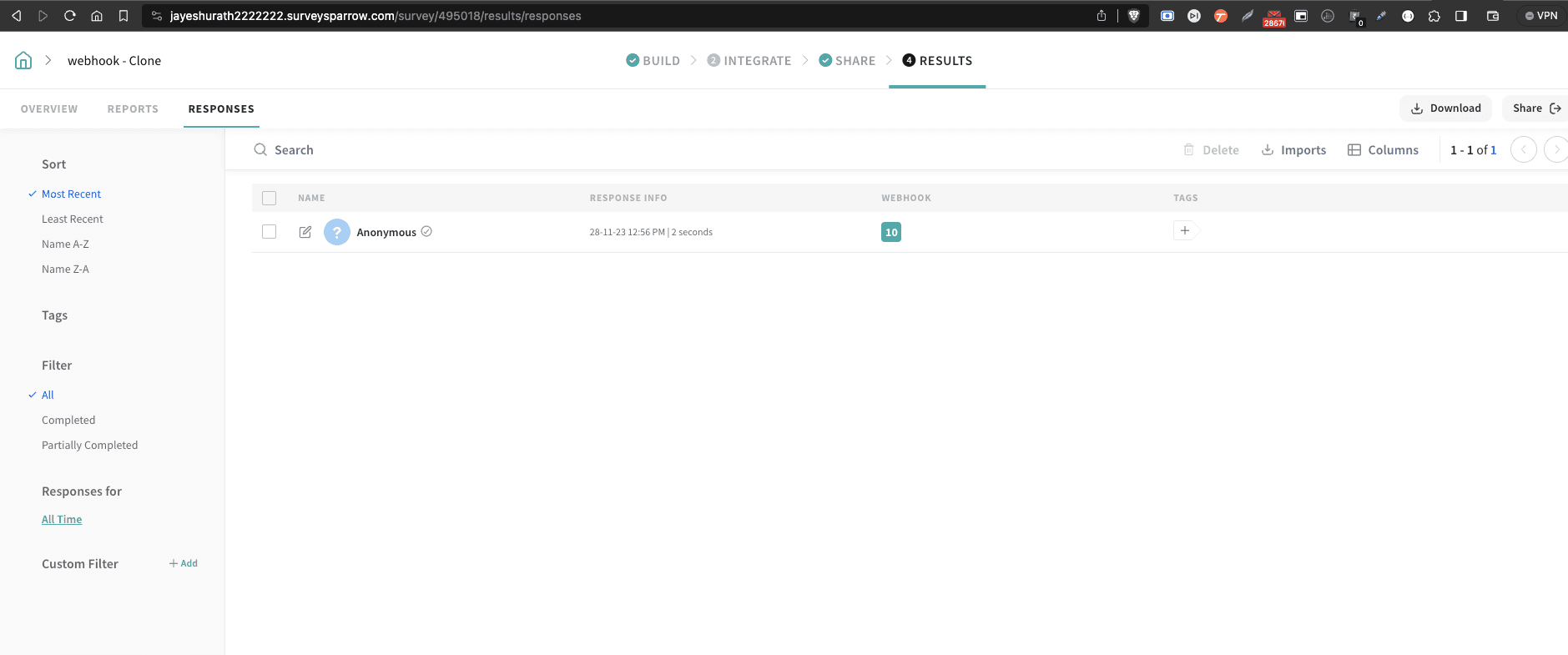Screen dimensions: 1568x655
Task: Sort responses by Least Recent
Action: [x=73, y=219]
